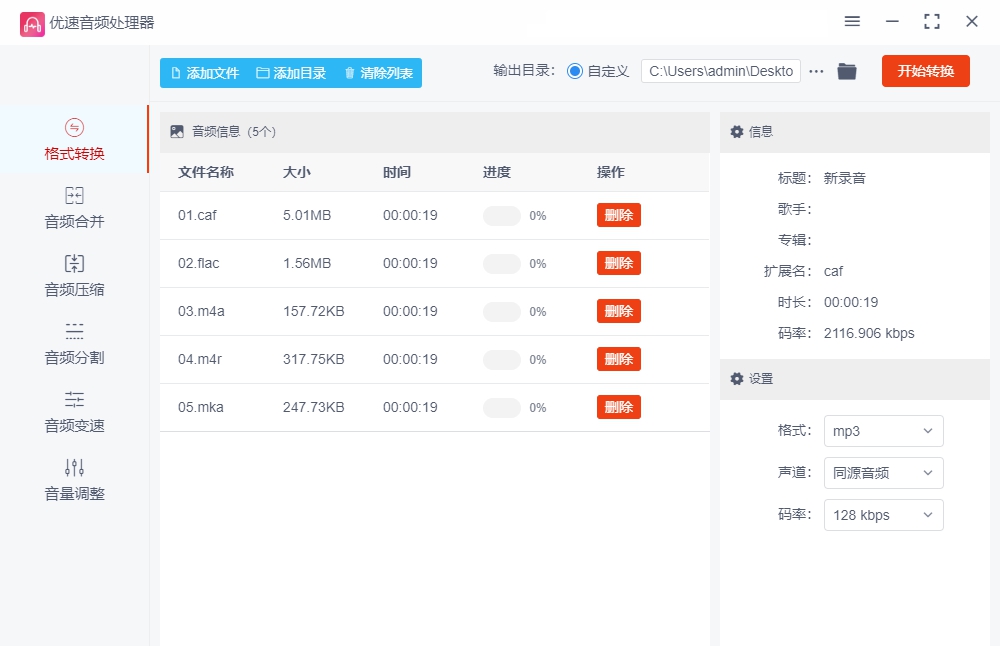Expand the 声道 channel dropdown
Viewport: 1000px width, 646px height.
(883, 473)
